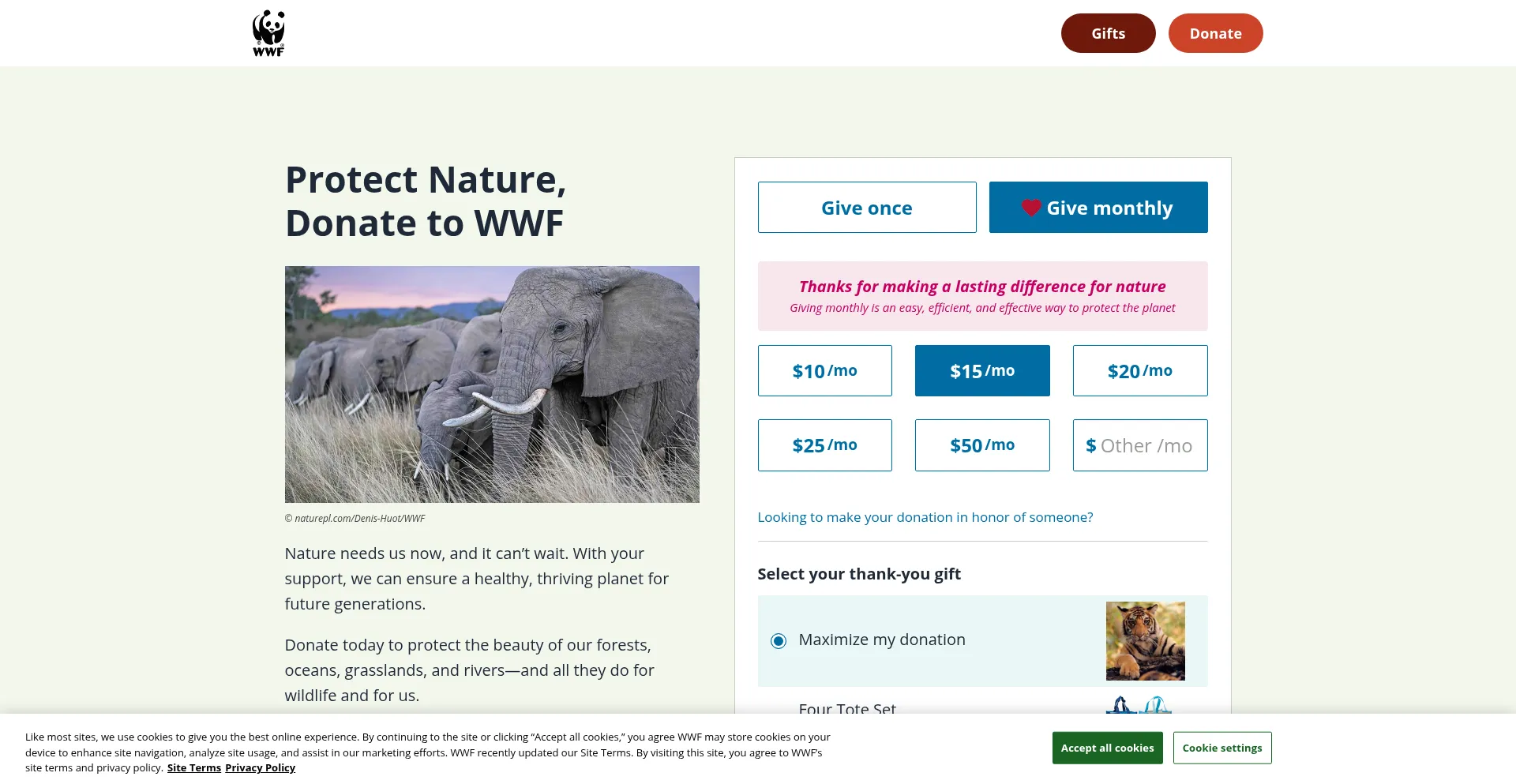Viewport: 1516px width, 784px height.
Task: Click the tiger thumbnail image
Action: [x=1145, y=641]
